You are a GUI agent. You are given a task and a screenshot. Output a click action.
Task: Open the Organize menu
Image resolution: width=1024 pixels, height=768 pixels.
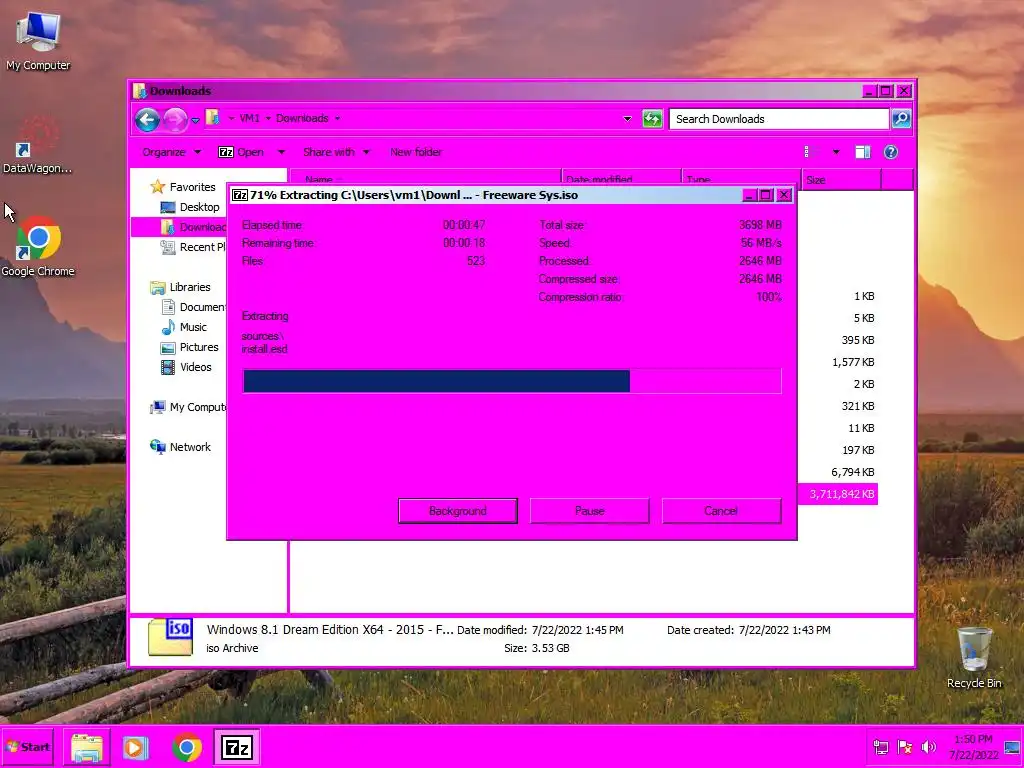[172, 152]
